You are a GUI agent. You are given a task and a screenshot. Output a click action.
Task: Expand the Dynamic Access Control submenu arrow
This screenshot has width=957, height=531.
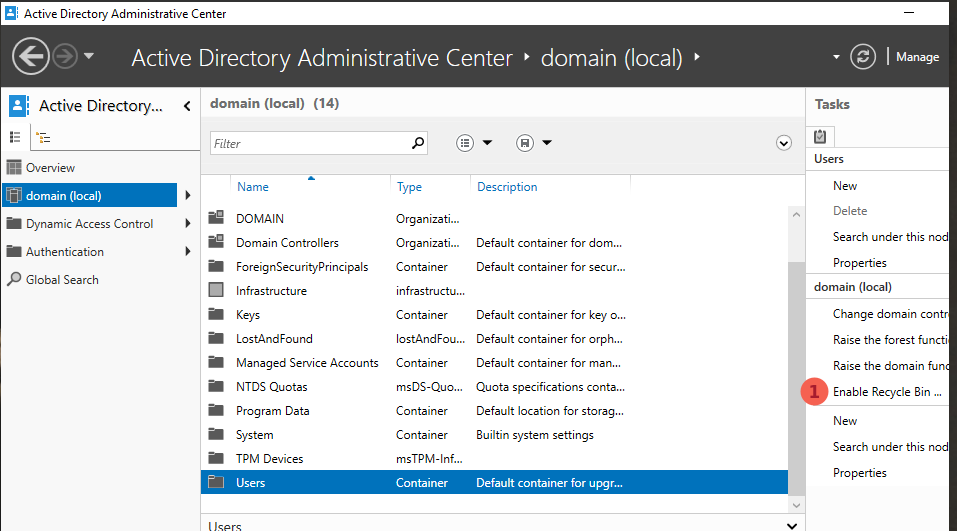188,224
